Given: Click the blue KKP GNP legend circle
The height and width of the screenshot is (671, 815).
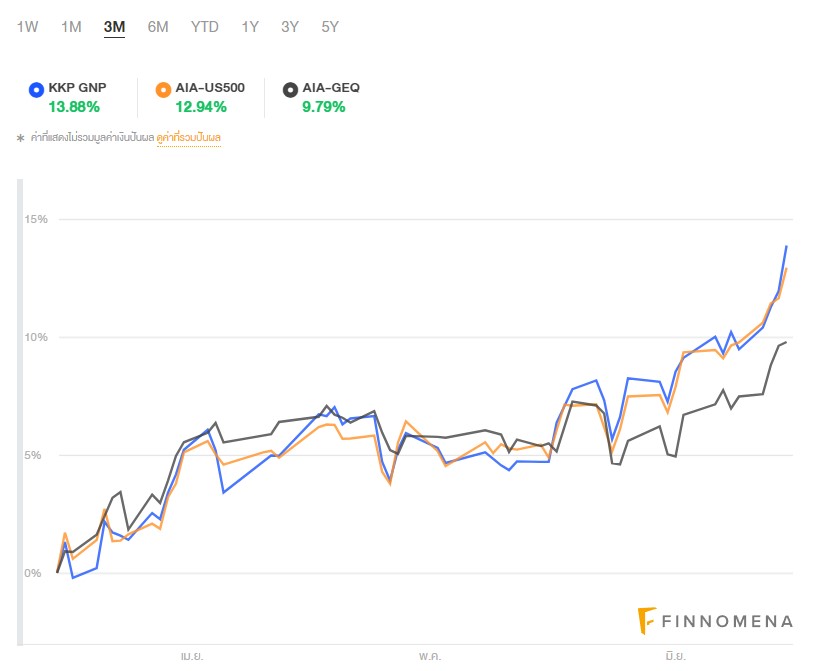Looking at the screenshot, I should point(37,89).
